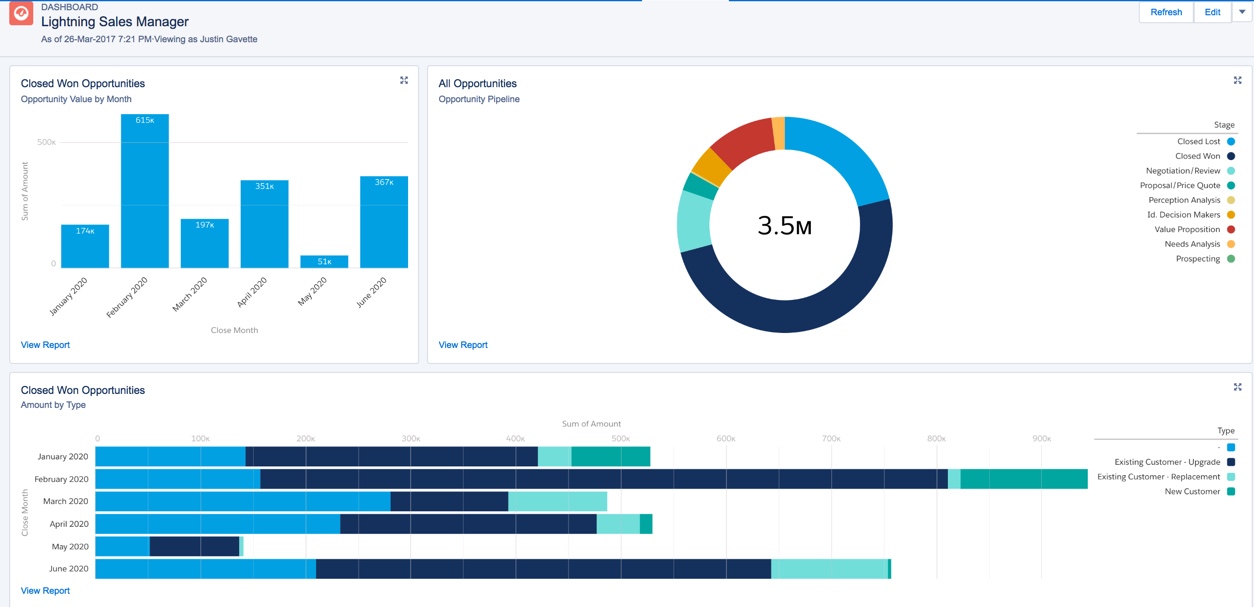The width and height of the screenshot is (1254, 607).
Task: Open View Report under Opportunity Value by Month
Action: (x=45, y=345)
